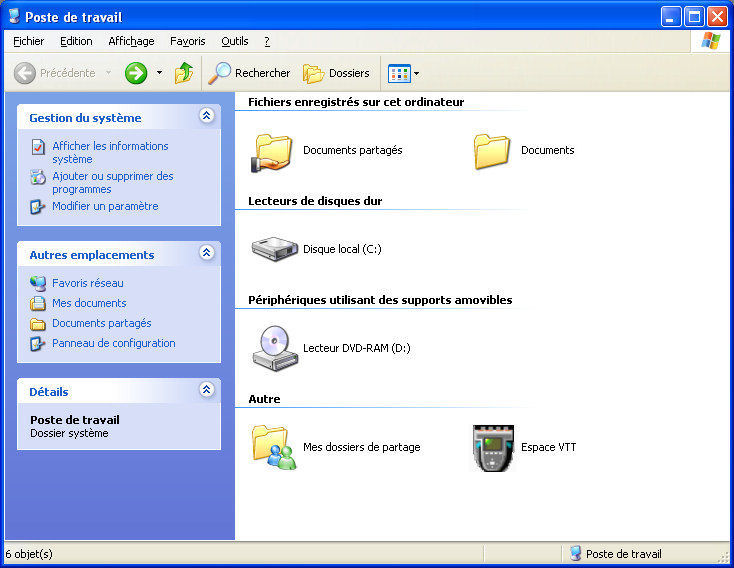Minimize the Poste de travail window
The height and width of the screenshot is (568, 734).
pyautogui.click(x=671, y=17)
